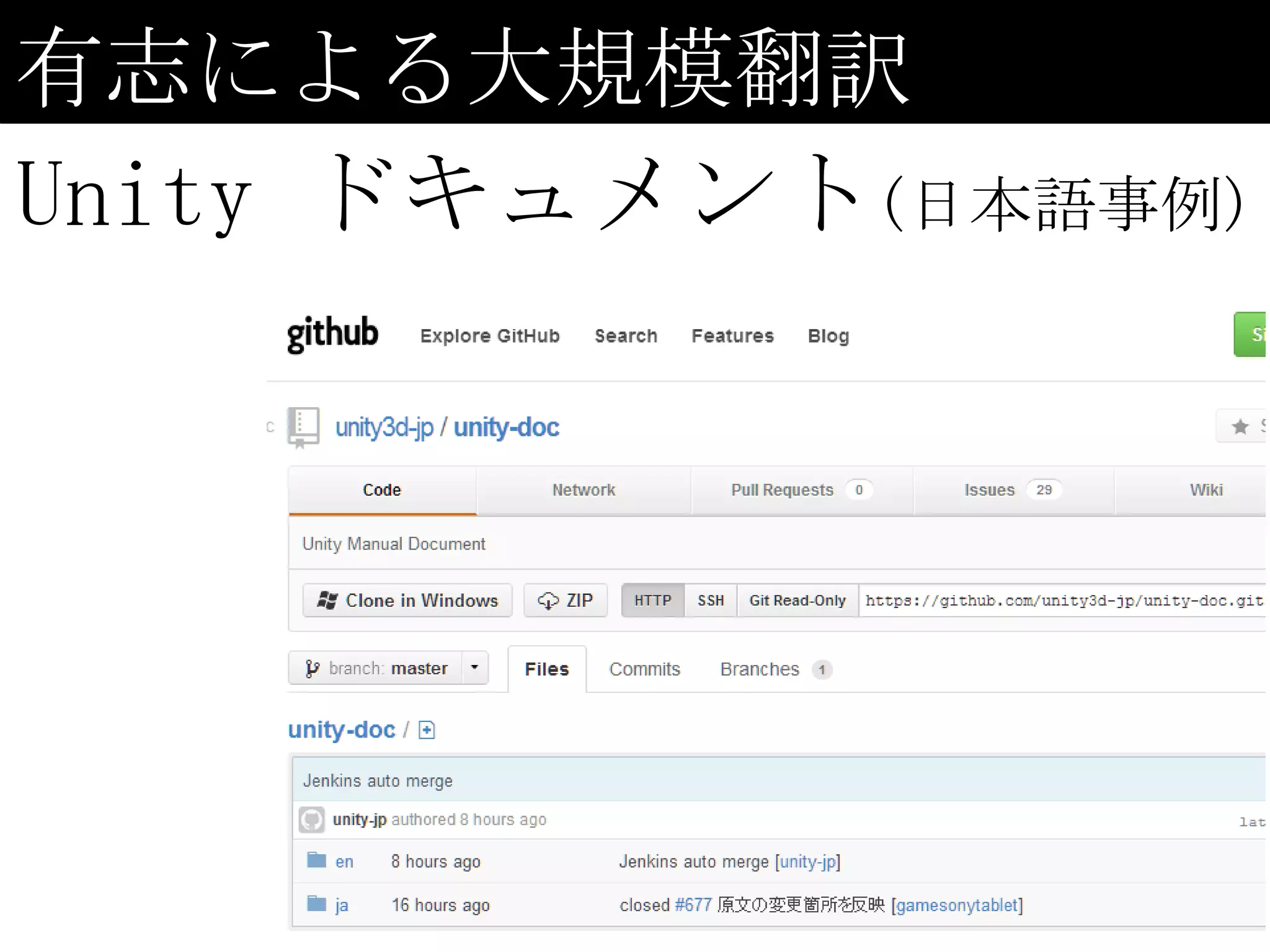Open the ja folder icon
1270x952 pixels.
click(x=317, y=904)
